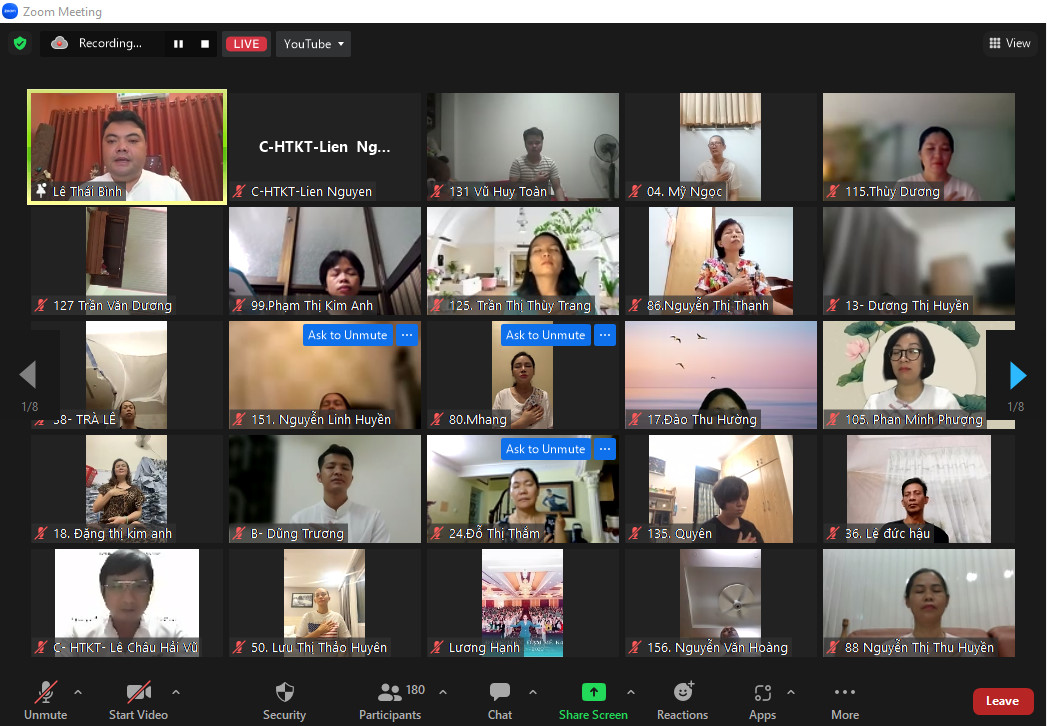
Task: Open the Apps panel
Action: (763, 701)
